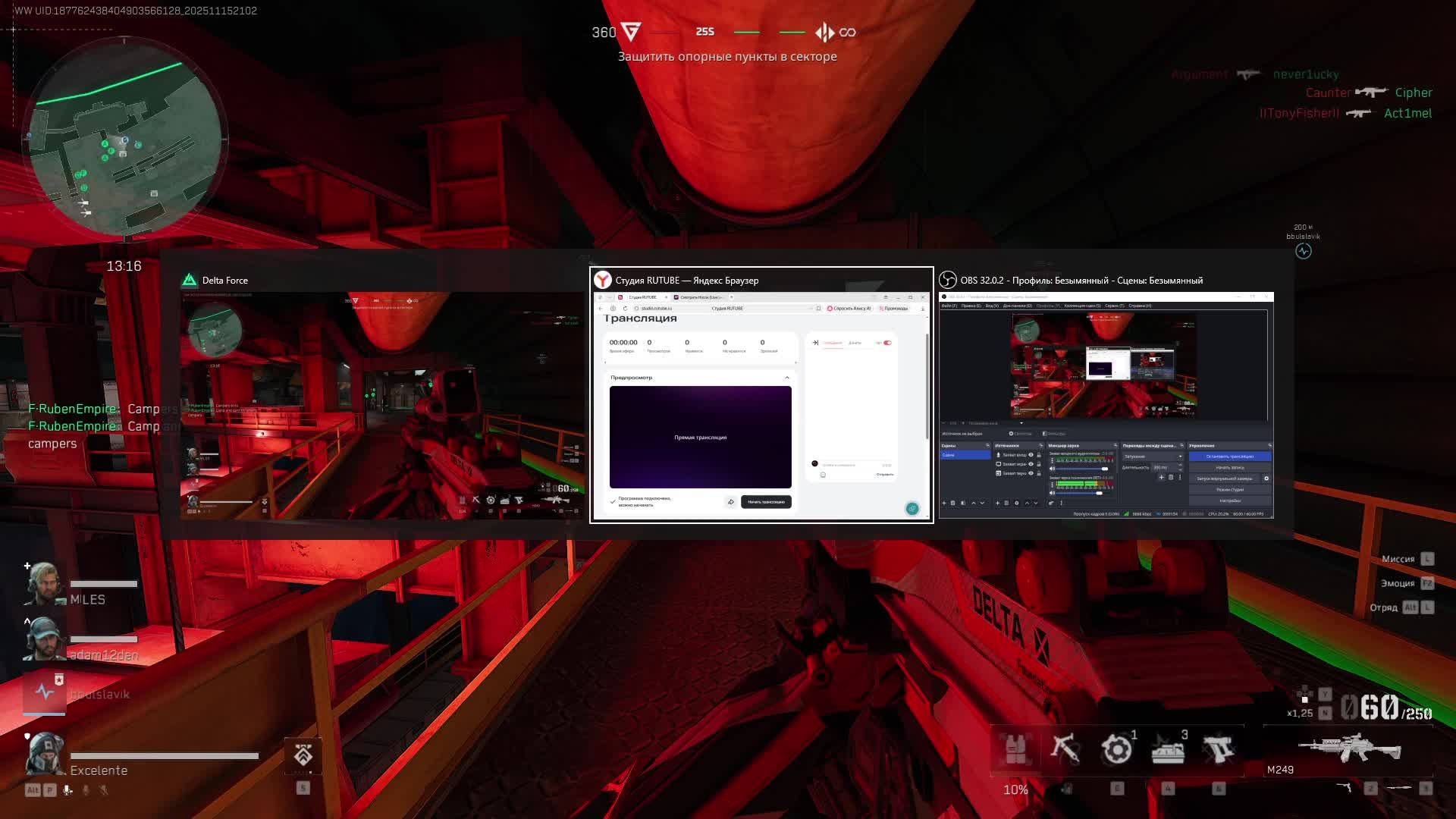Image resolution: width=1456 pixels, height=819 pixels.
Task: Click the armor vest icon showing 10%
Action: coord(1015,749)
